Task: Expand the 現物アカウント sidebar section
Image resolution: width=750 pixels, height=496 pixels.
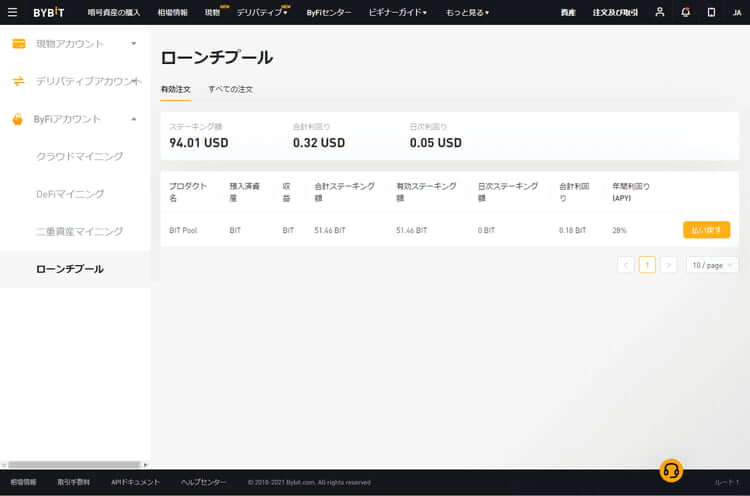Action: point(134,44)
